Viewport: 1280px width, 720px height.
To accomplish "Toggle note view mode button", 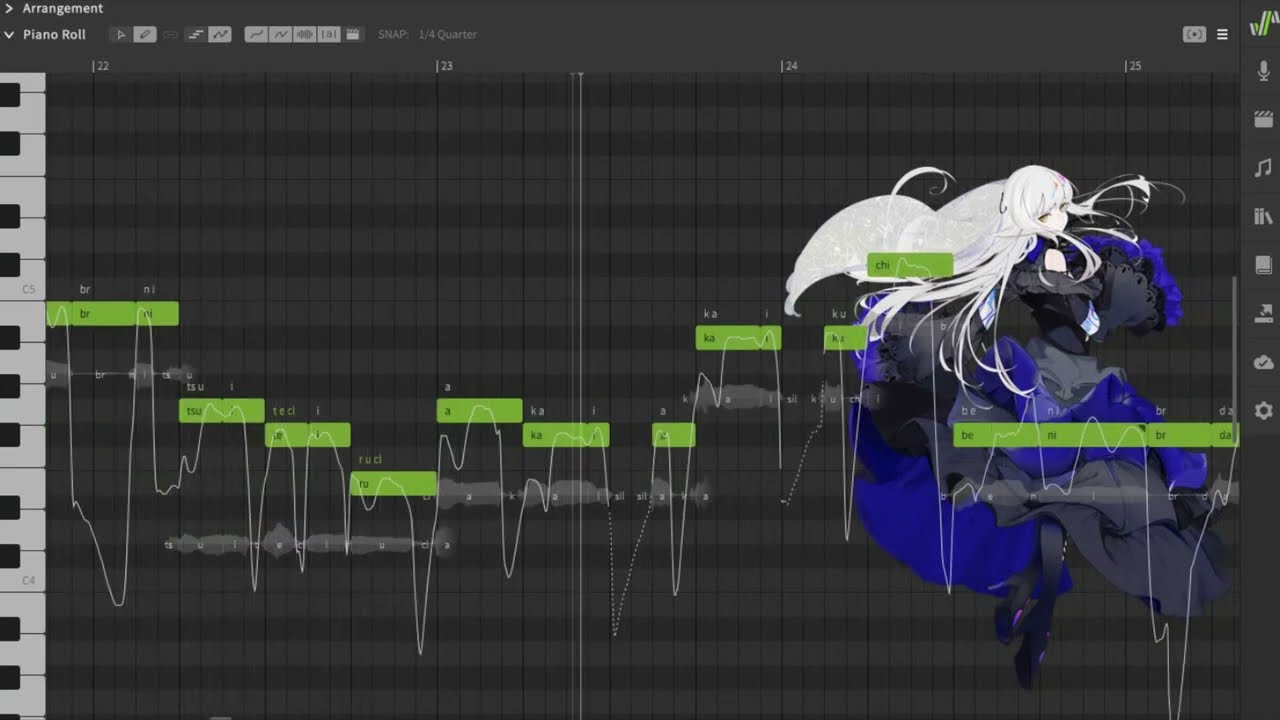I will click(x=195, y=34).
